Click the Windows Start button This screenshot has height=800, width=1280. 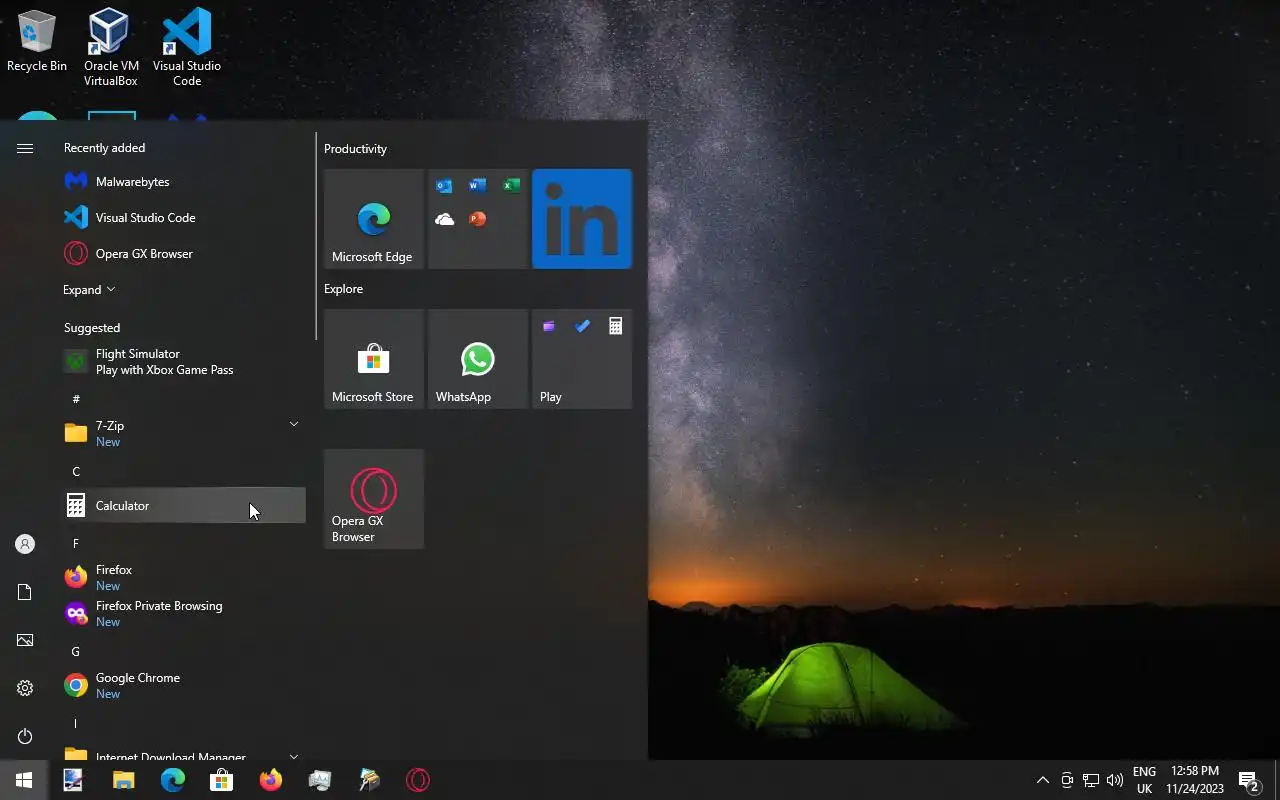(24, 780)
